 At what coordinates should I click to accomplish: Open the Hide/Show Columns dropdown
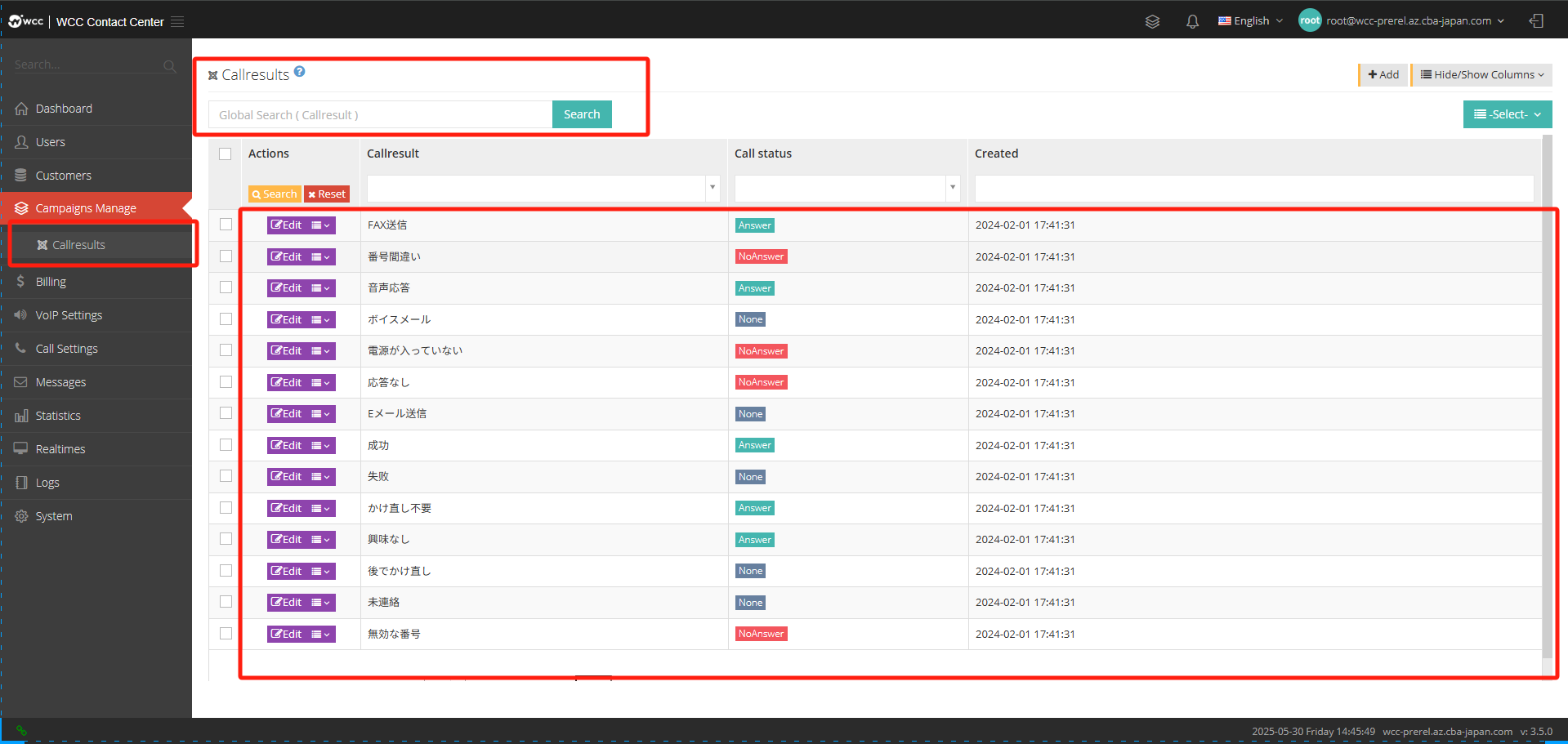pyautogui.click(x=1482, y=74)
